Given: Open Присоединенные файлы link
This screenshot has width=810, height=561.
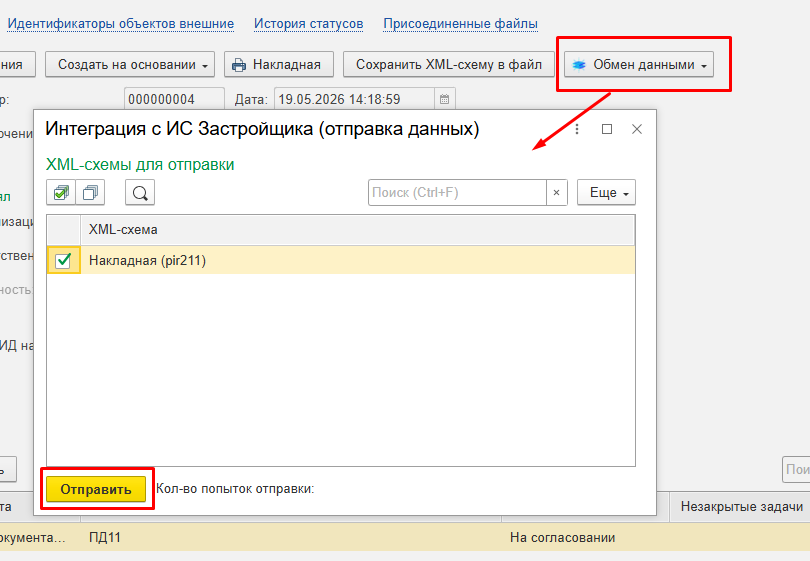Looking at the screenshot, I should click(x=460, y=24).
